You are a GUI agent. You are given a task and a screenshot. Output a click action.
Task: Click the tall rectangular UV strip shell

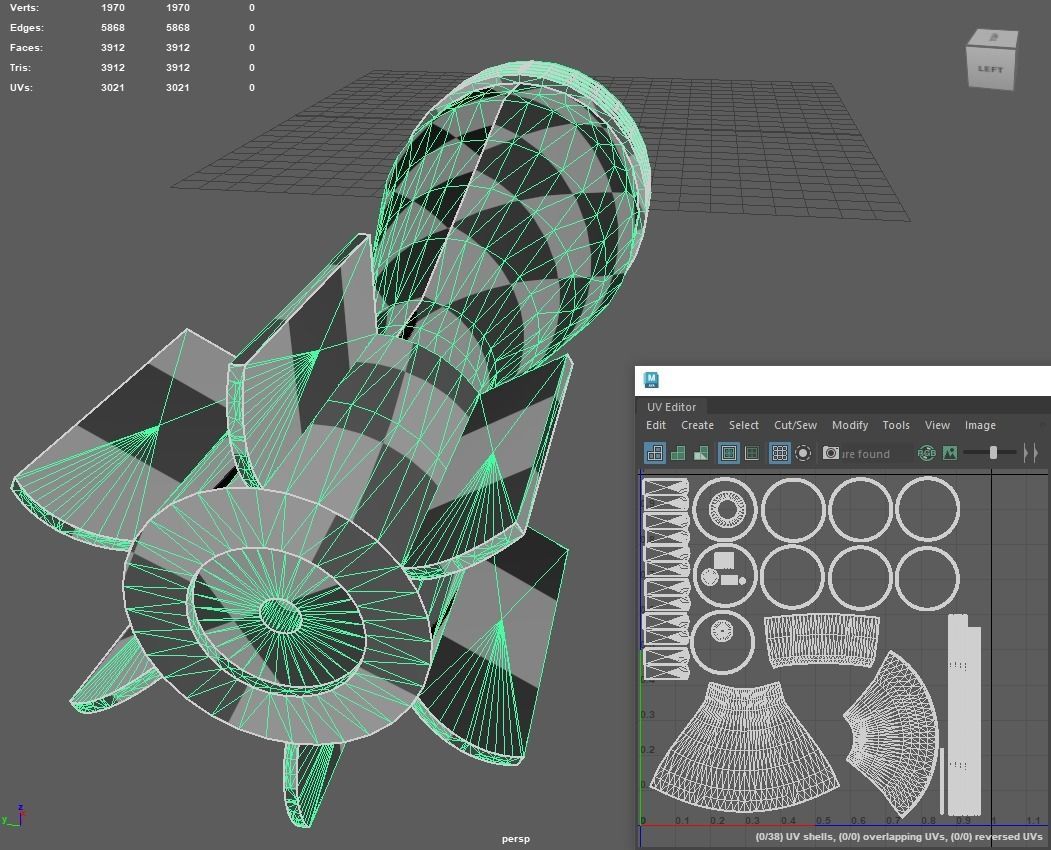[x=965, y=715]
